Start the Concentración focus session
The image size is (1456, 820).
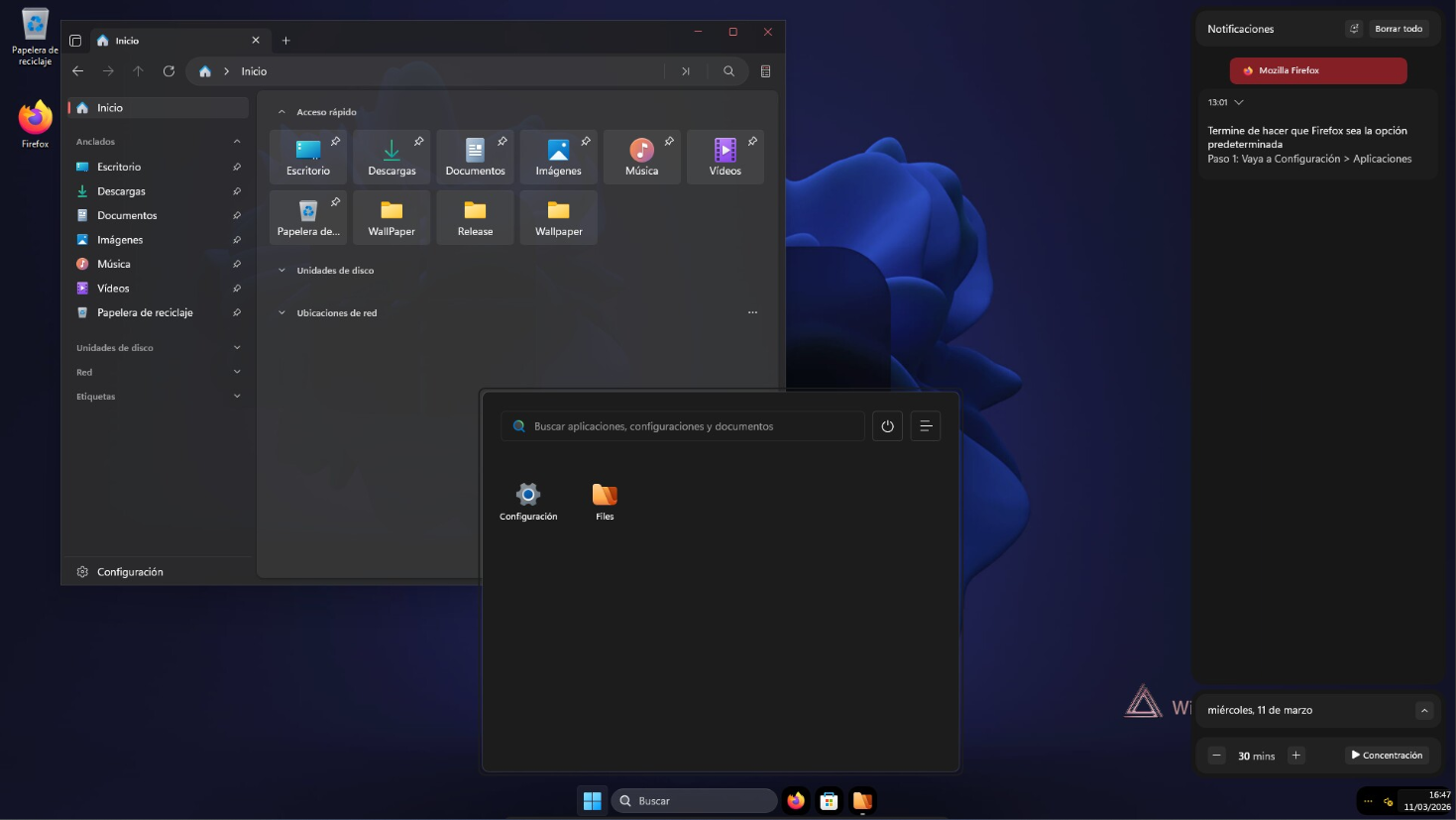[x=1387, y=756]
